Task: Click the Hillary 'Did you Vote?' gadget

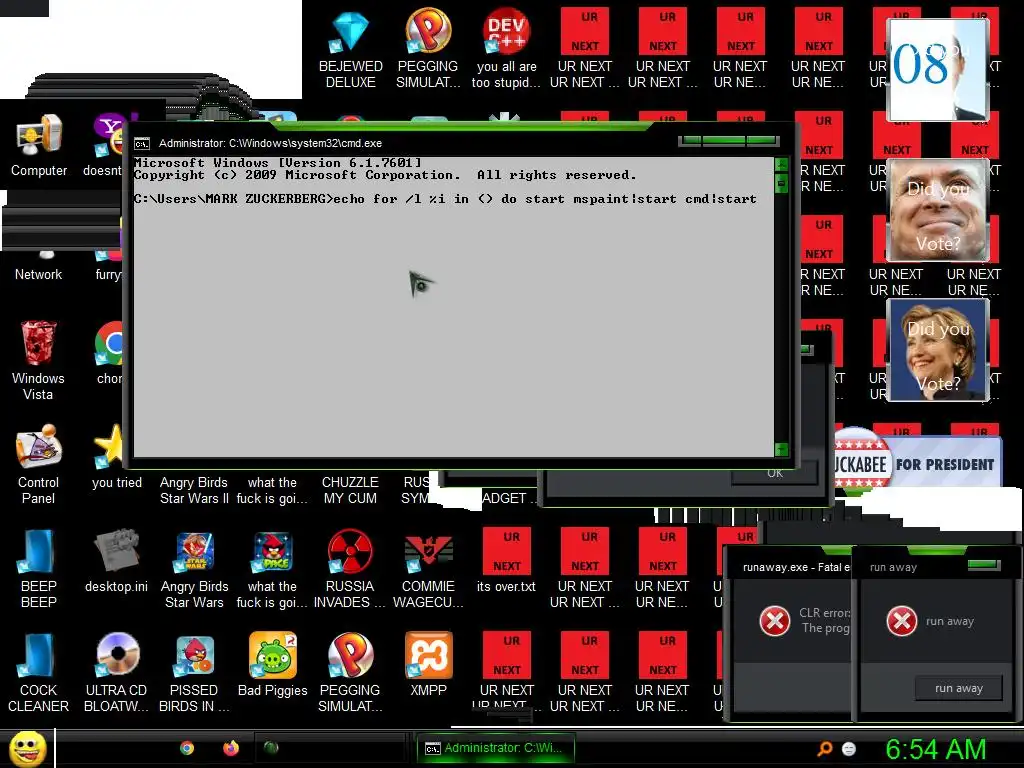Action: pos(937,349)
